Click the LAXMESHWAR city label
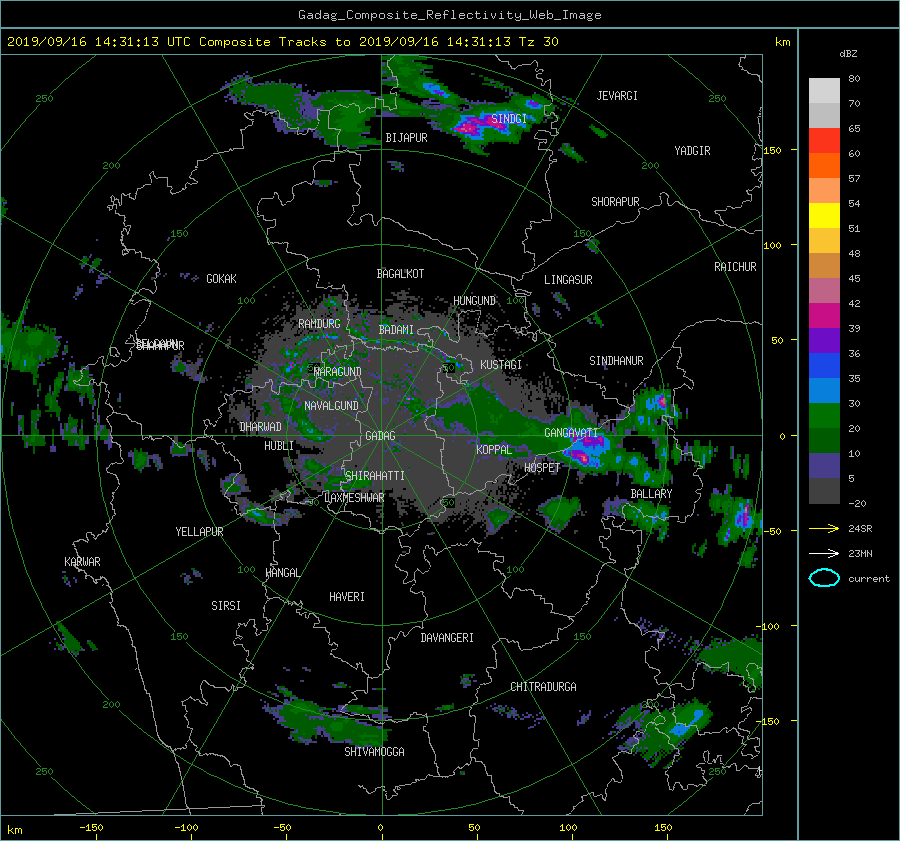 pos(354,498)
